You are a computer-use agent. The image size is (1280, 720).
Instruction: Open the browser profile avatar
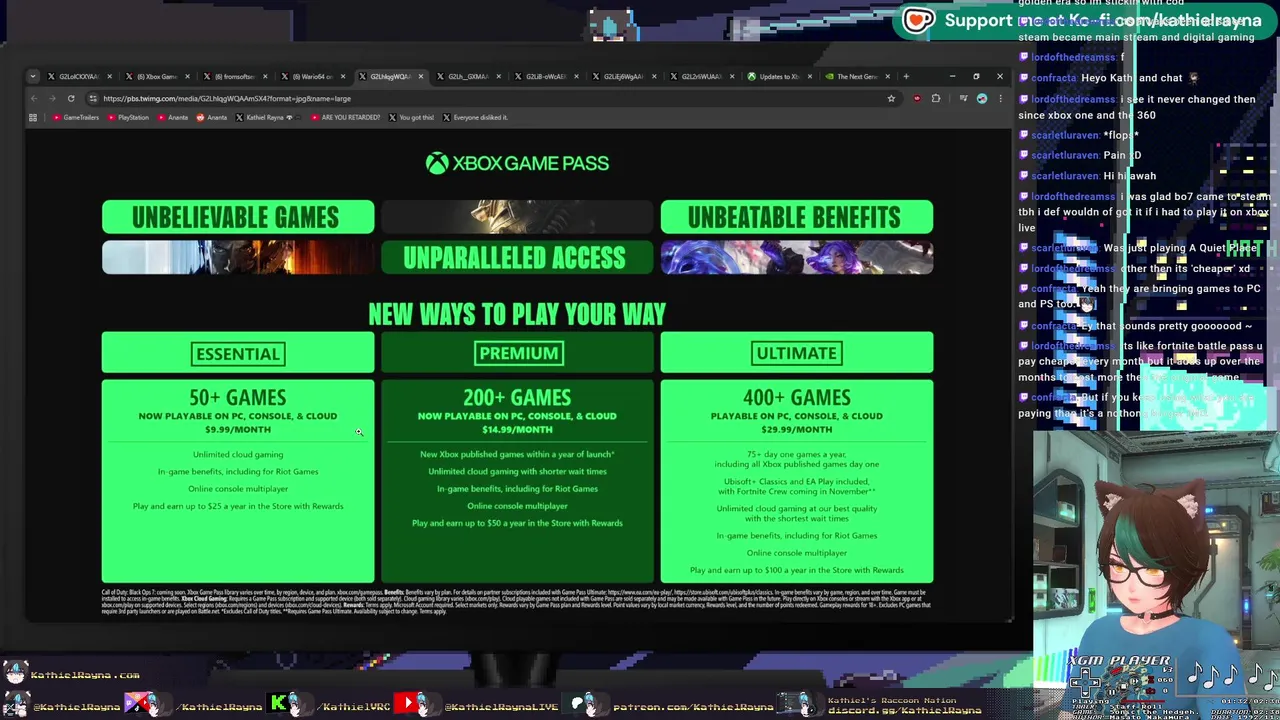point(982,98)
